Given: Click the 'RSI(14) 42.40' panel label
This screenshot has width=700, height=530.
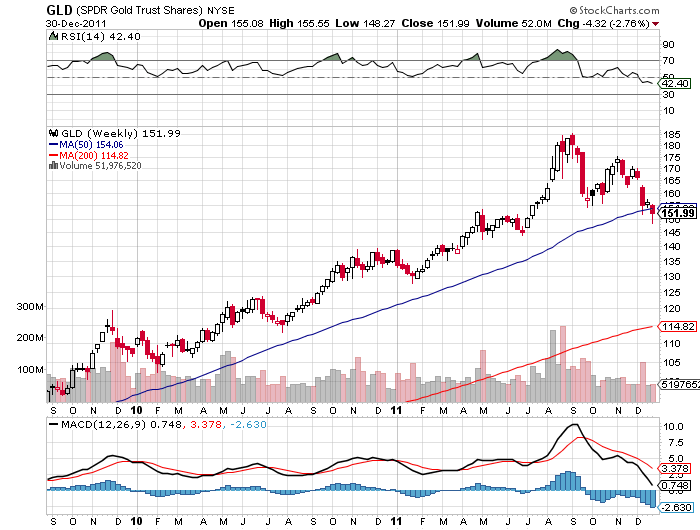Looking at the screenshot, I should tap(100, 37).
